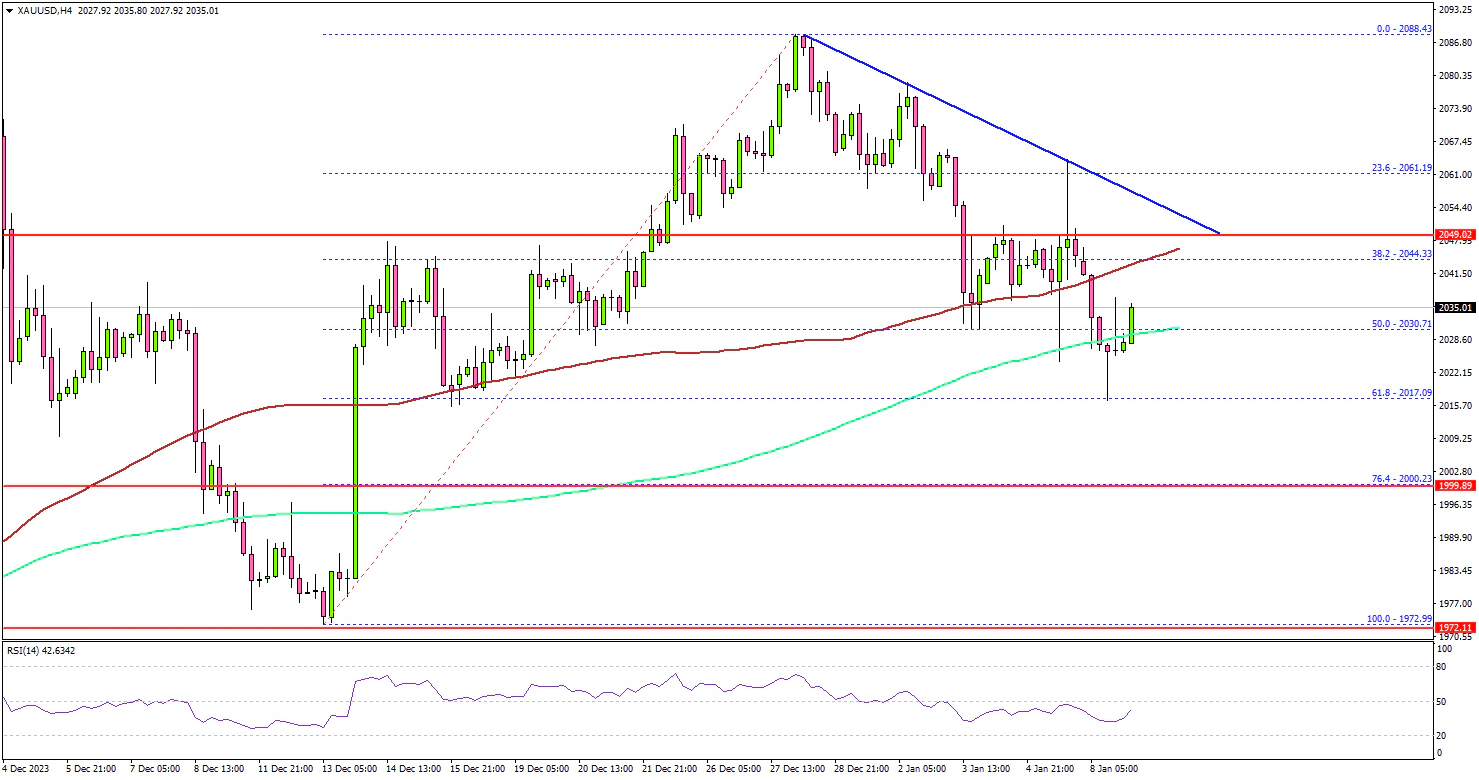Click the triangle arrow beside XAUUSD,H4
1479x780 pixels.
[x=7, y=10]
